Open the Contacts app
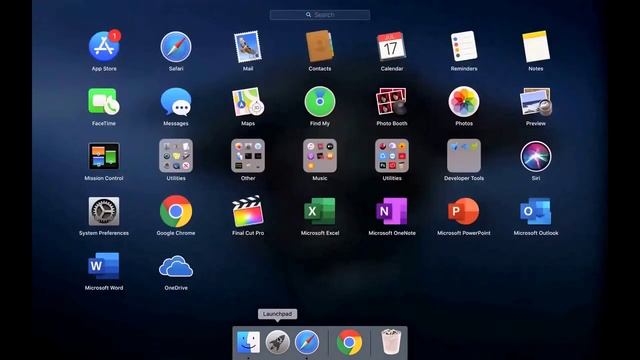This screenshot has height=360, width=640. click(320, 47)
